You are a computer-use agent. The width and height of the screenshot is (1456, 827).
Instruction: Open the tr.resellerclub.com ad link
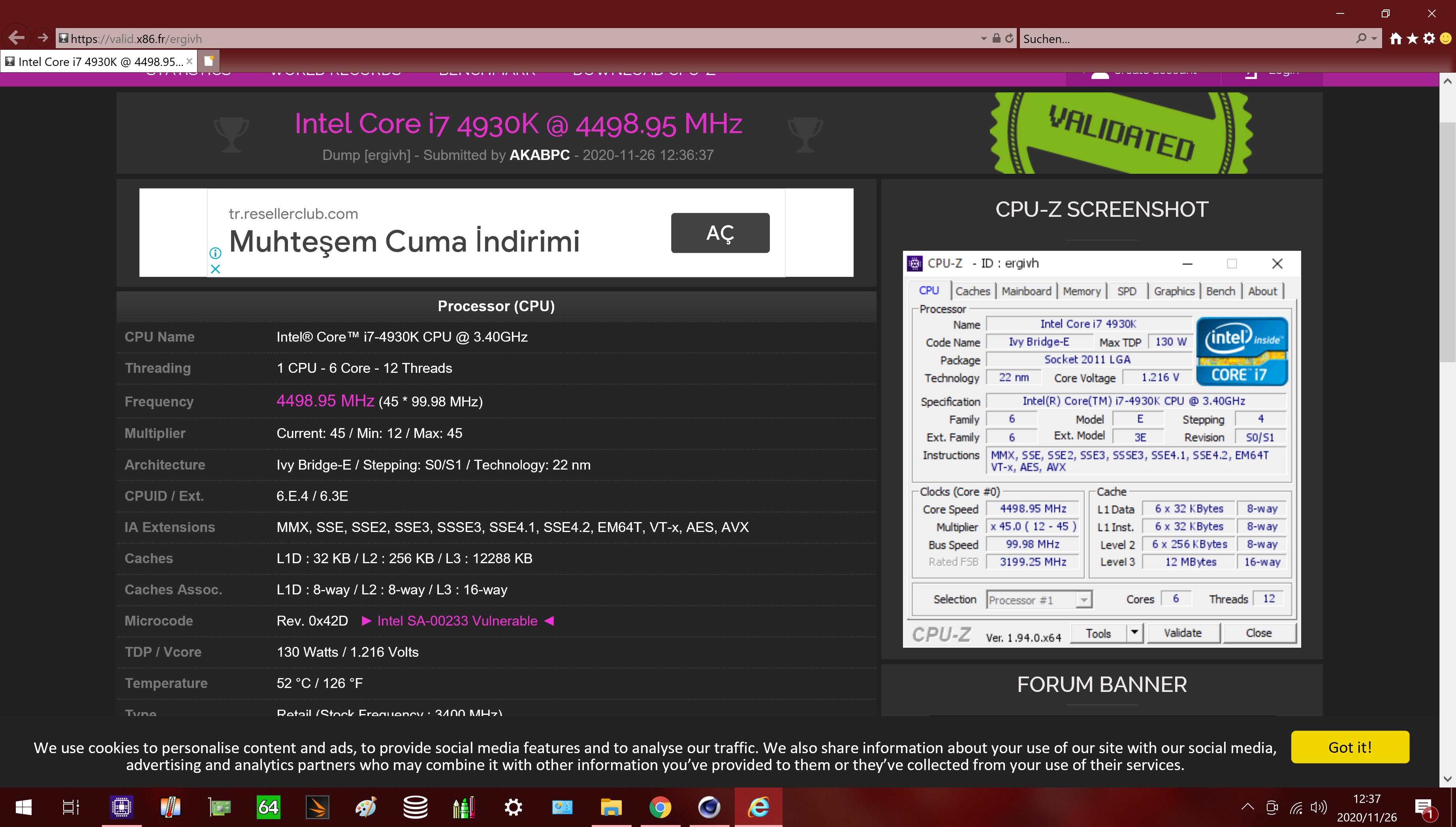(293, 214)
